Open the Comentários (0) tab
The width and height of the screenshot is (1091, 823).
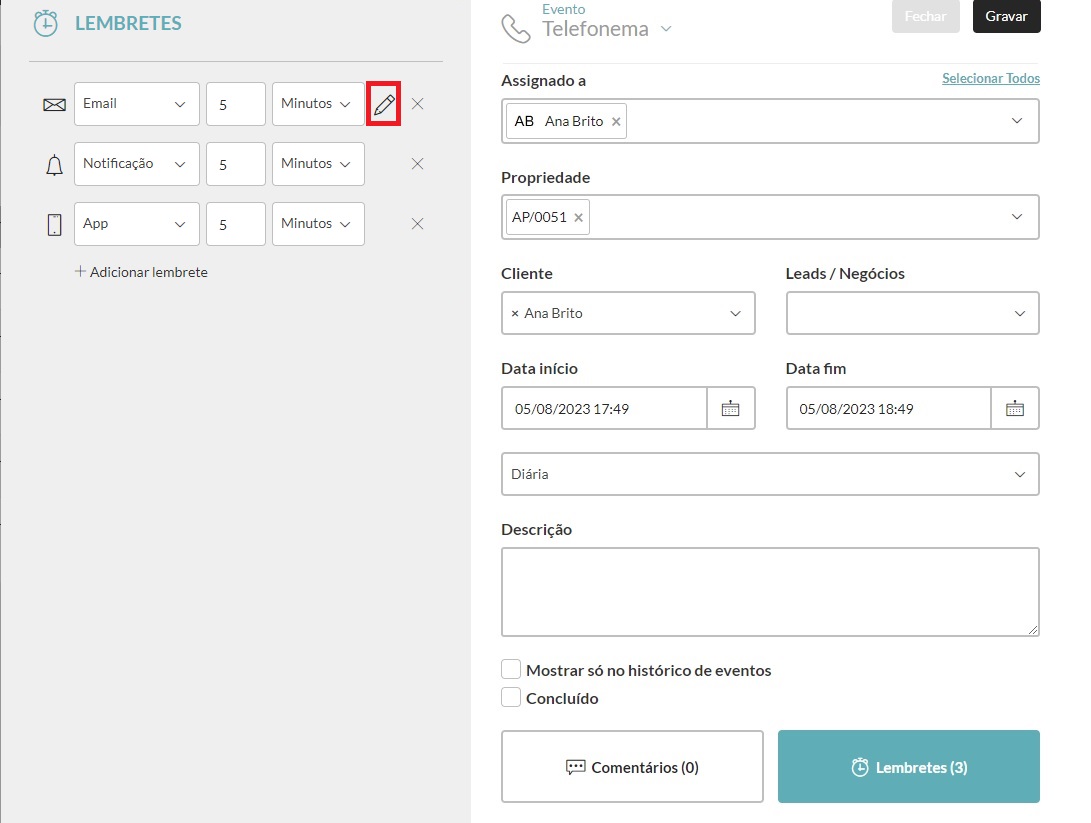tap(632, 767)
